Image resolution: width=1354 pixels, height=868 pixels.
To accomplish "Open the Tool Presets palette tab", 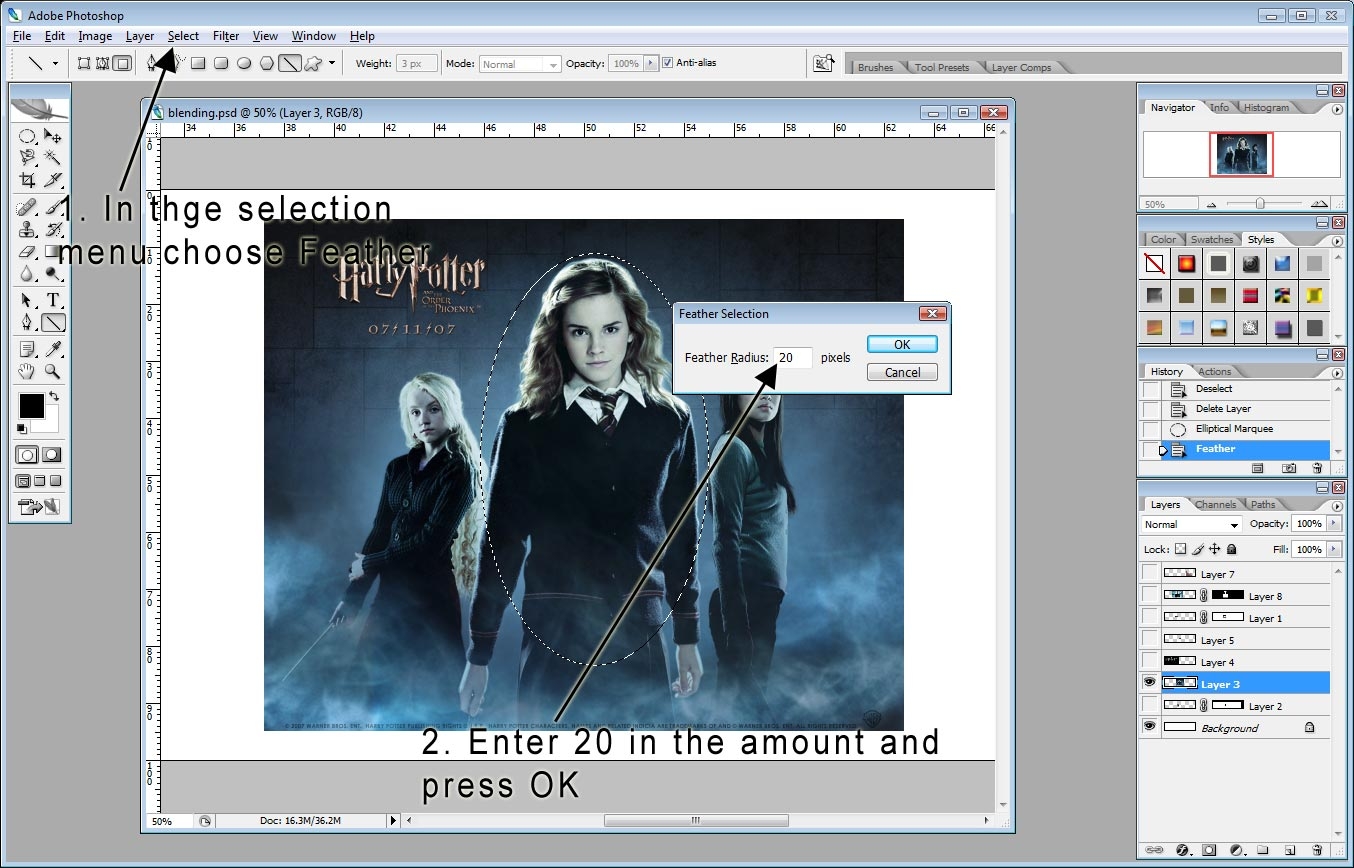I will point(941,68).
